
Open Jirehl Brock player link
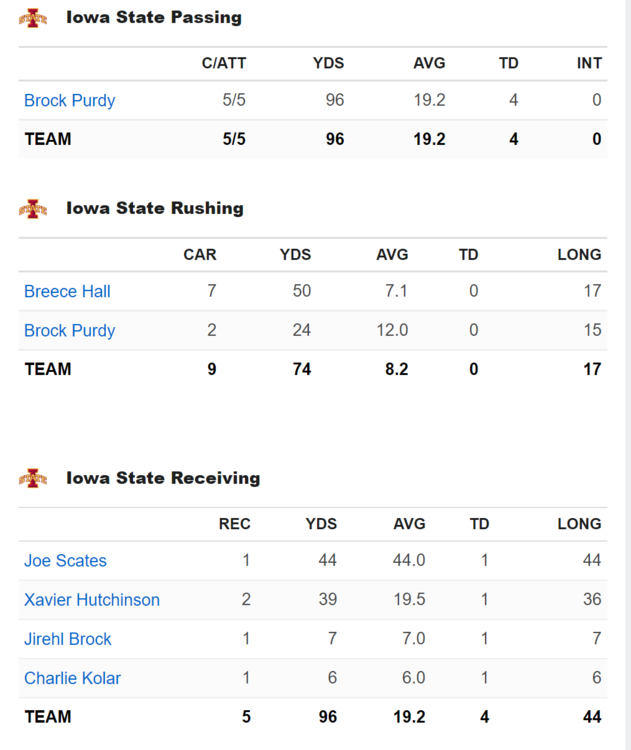point(67,639)
